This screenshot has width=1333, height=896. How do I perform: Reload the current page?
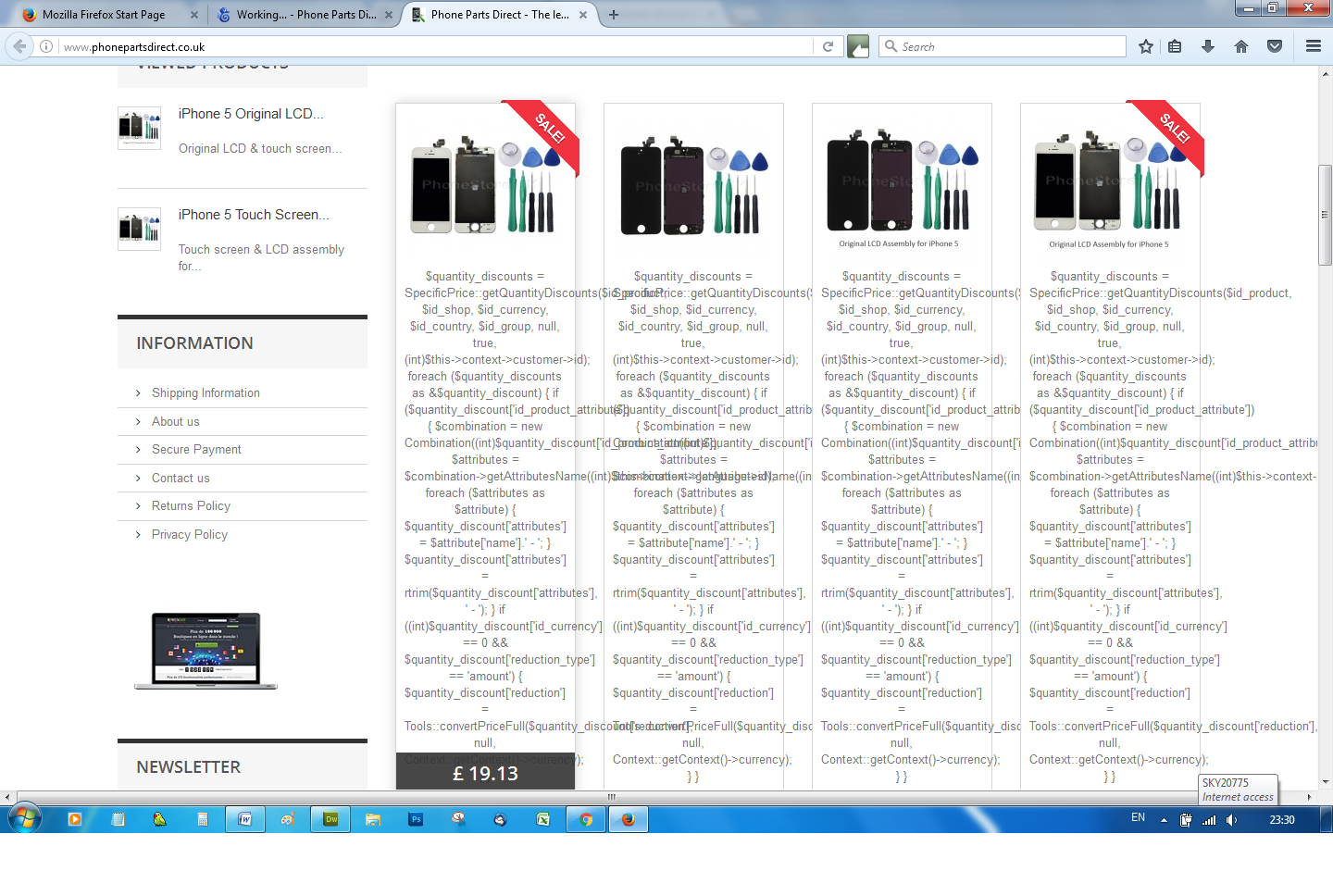click(x=828, y=46)
